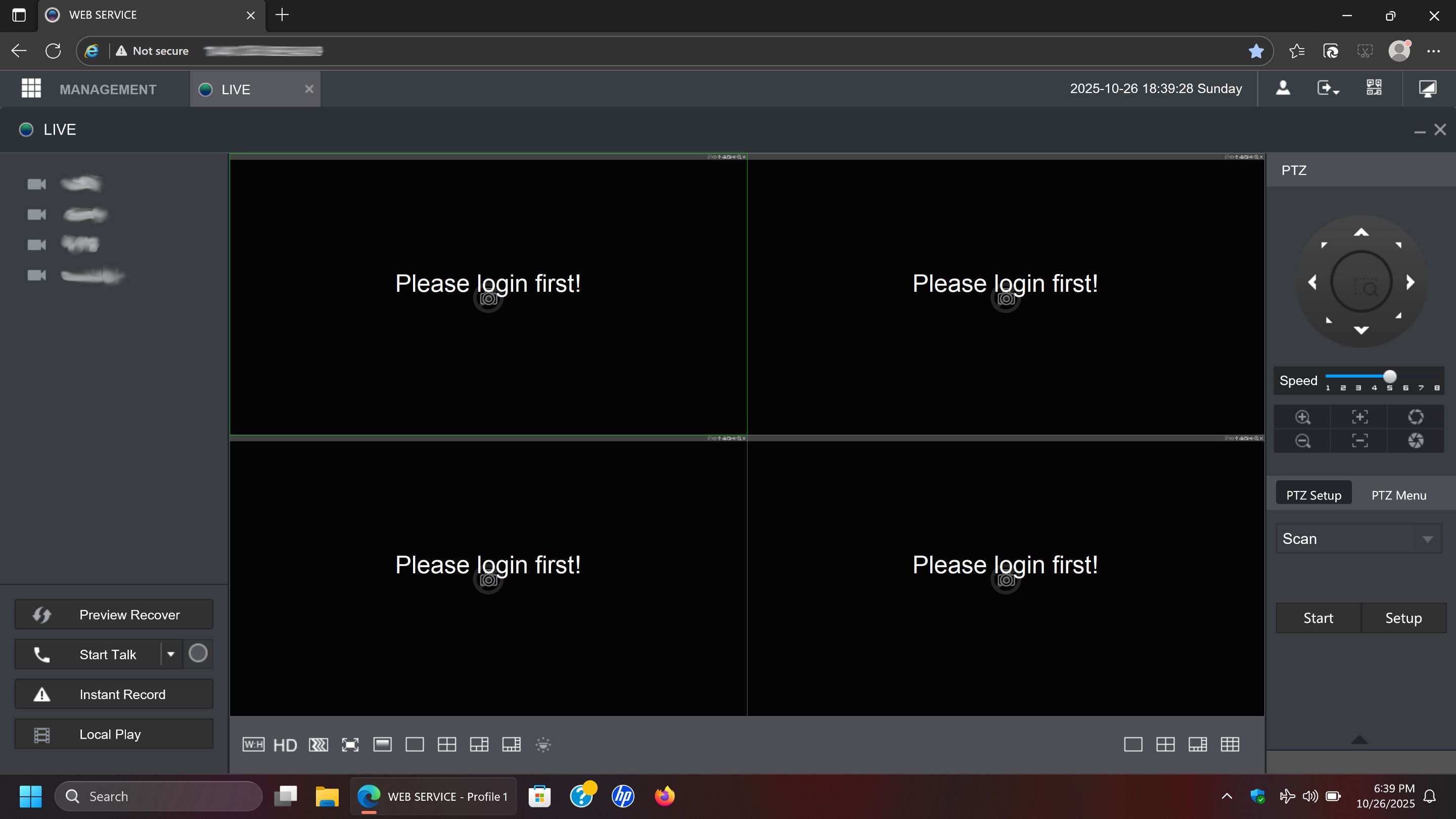Pan camera right with PTZ arrow

pos(1410,282)
